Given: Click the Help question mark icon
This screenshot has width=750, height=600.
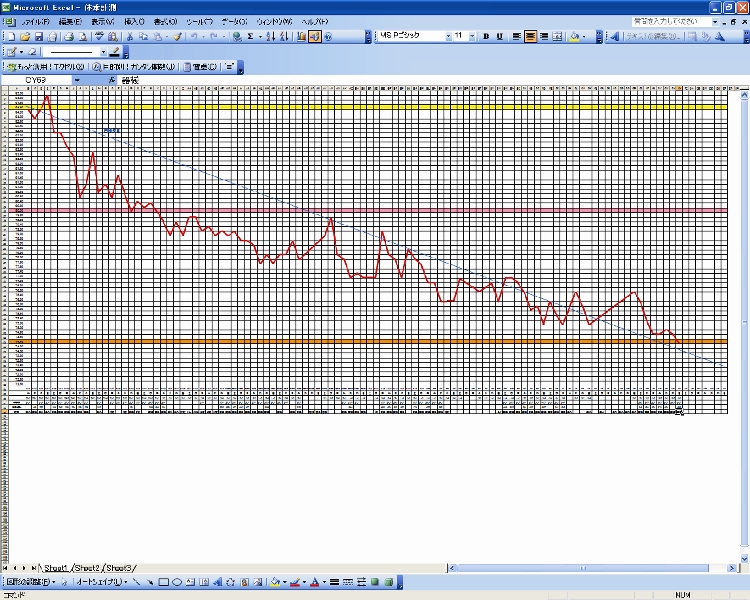Looking at the screenshot, I should 328,36.
